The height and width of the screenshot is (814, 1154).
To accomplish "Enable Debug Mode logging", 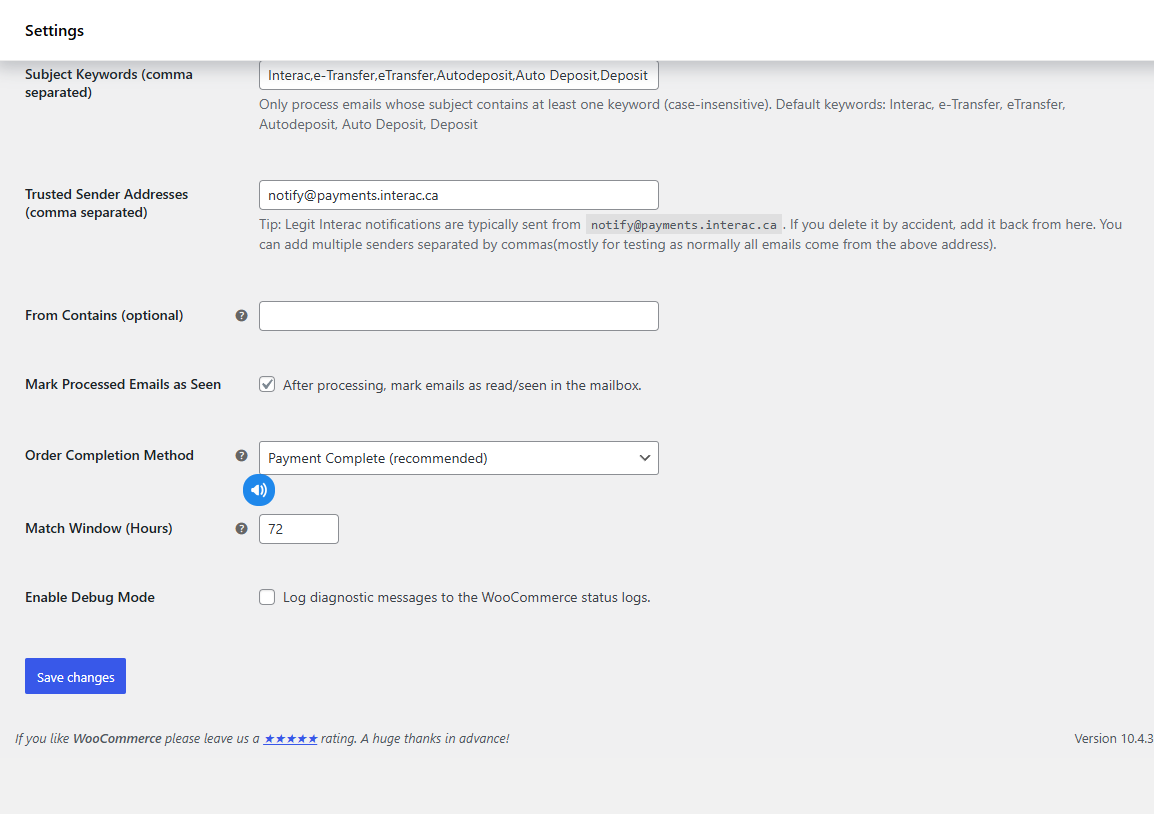I will coord(267,596).
